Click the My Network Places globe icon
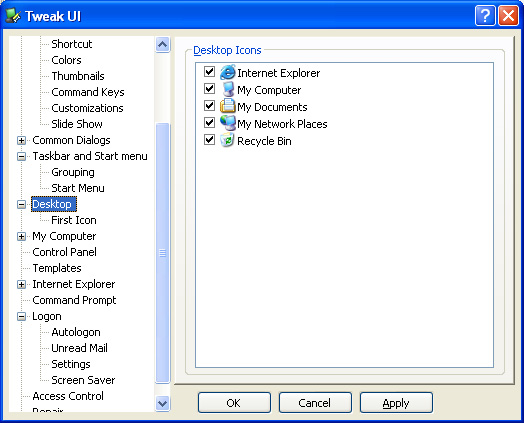This screenshot has width=524, height=423. point(228,123)
